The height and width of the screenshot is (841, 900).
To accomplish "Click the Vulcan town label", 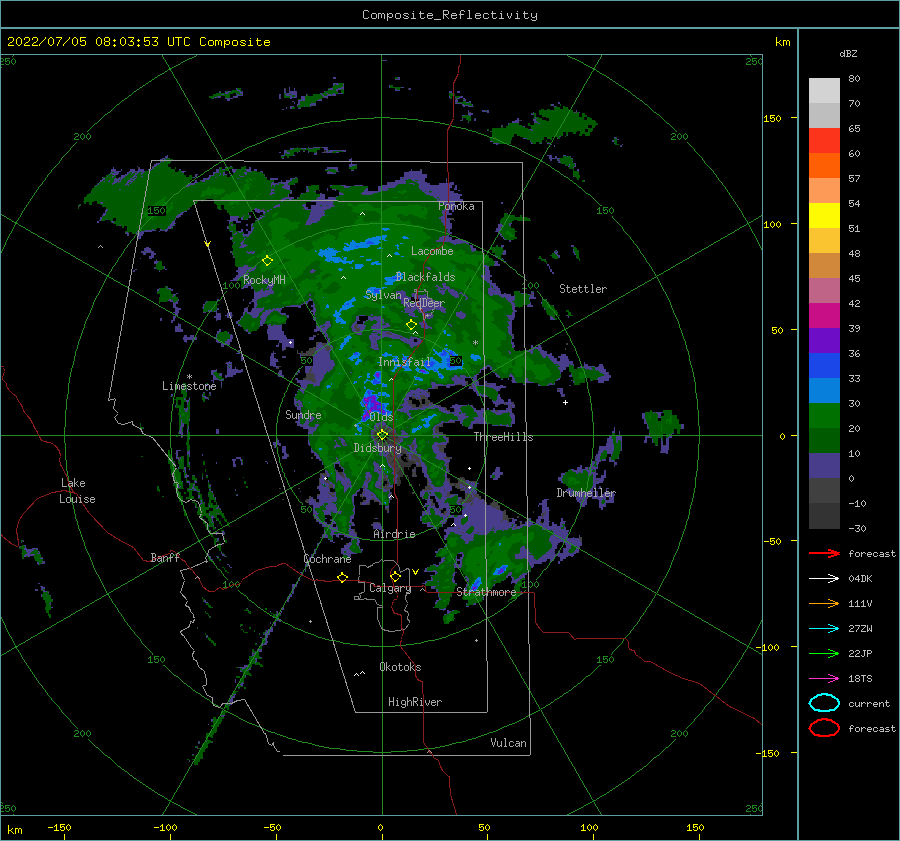I will pos(509,743).
